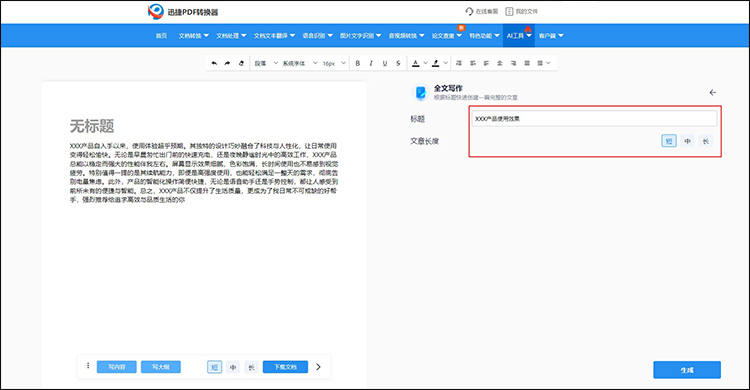Click the 我的文件 link text

pyautogui.click(x=527, y=11)
